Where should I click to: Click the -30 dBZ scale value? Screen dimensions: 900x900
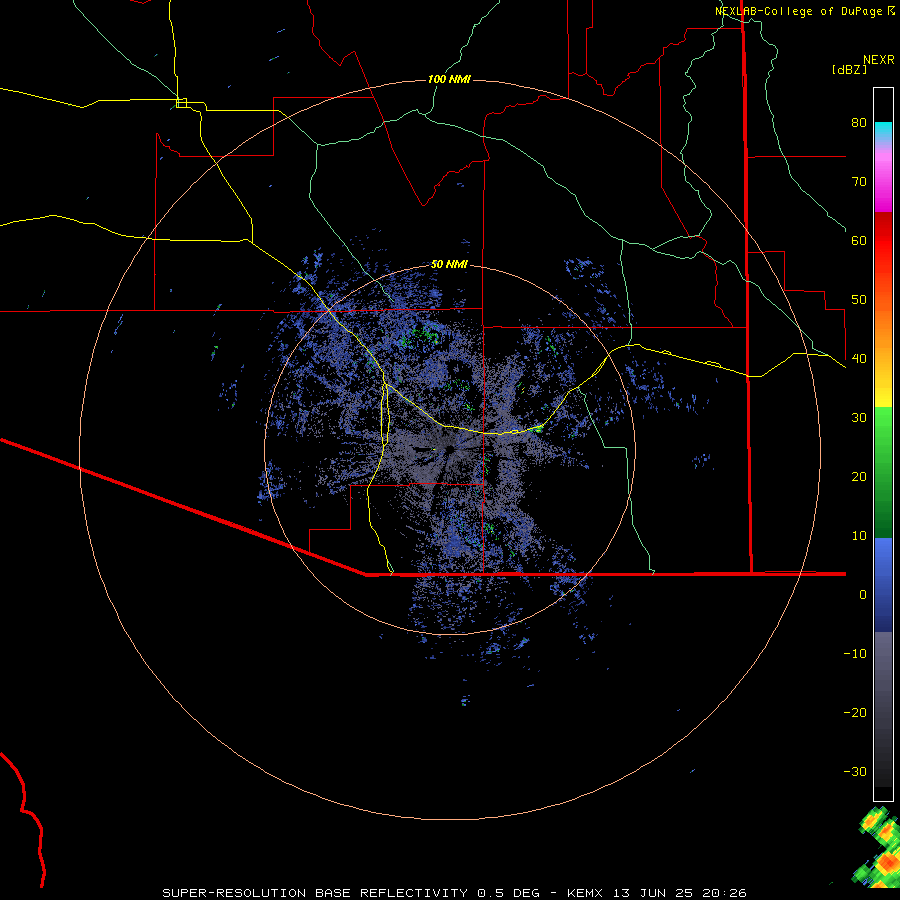[855, 771]
